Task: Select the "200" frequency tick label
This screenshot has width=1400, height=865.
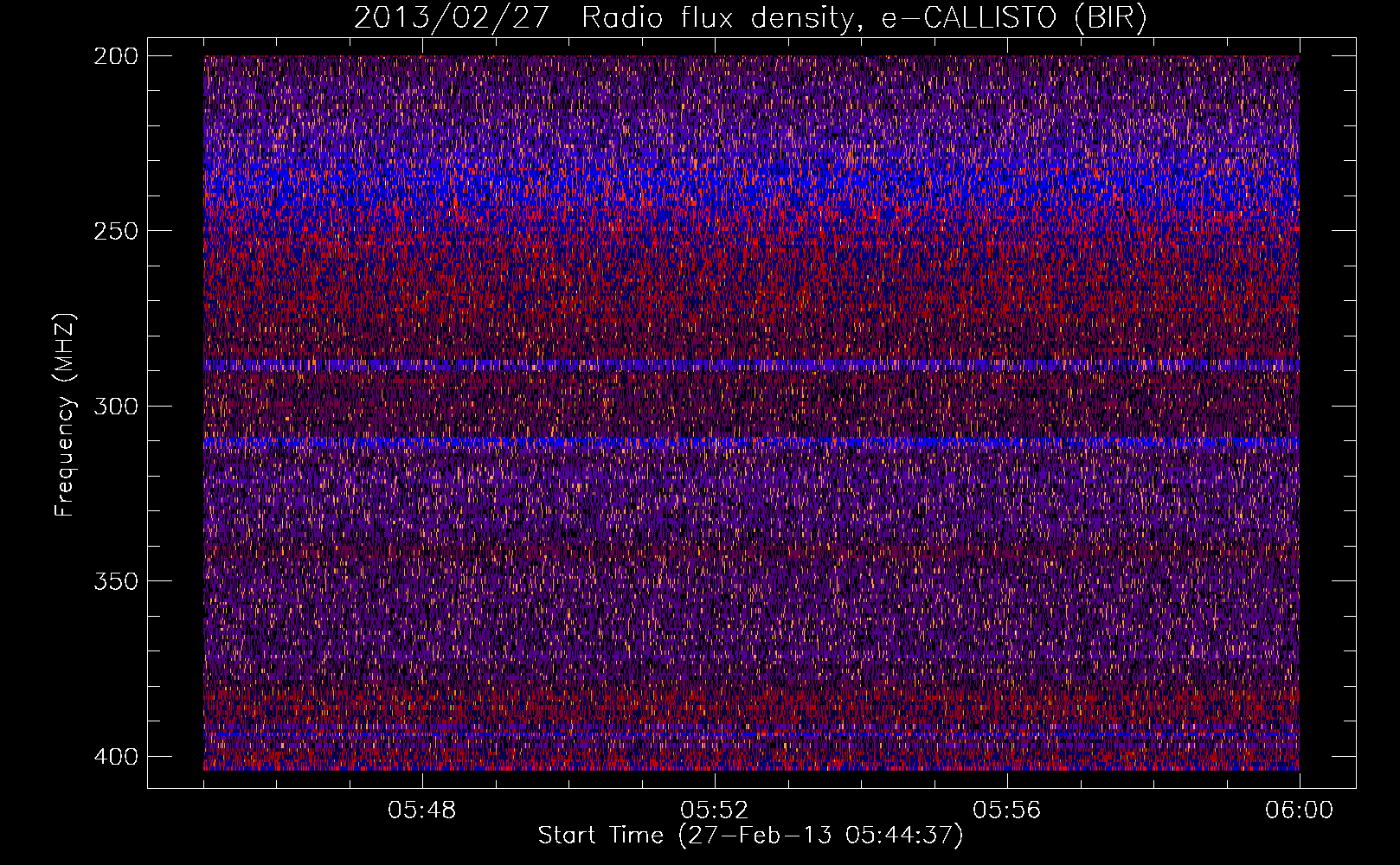Action: pos(115,56)
